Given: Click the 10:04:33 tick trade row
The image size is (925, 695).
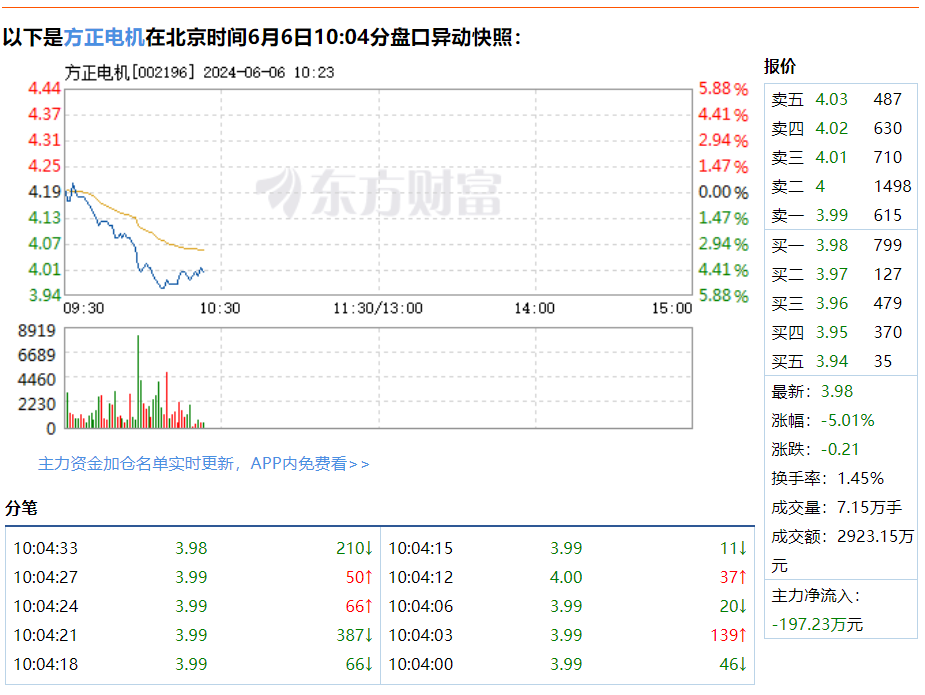Looking at the screenshot, I should [x=193, y=548].
